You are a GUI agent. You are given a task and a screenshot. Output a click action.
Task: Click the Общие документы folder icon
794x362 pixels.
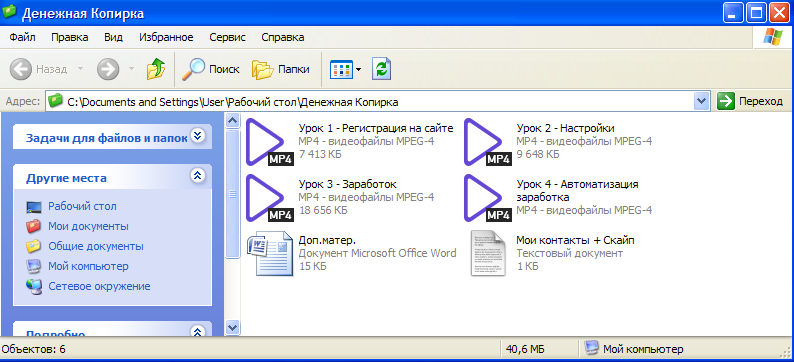[x=33, y=247]
